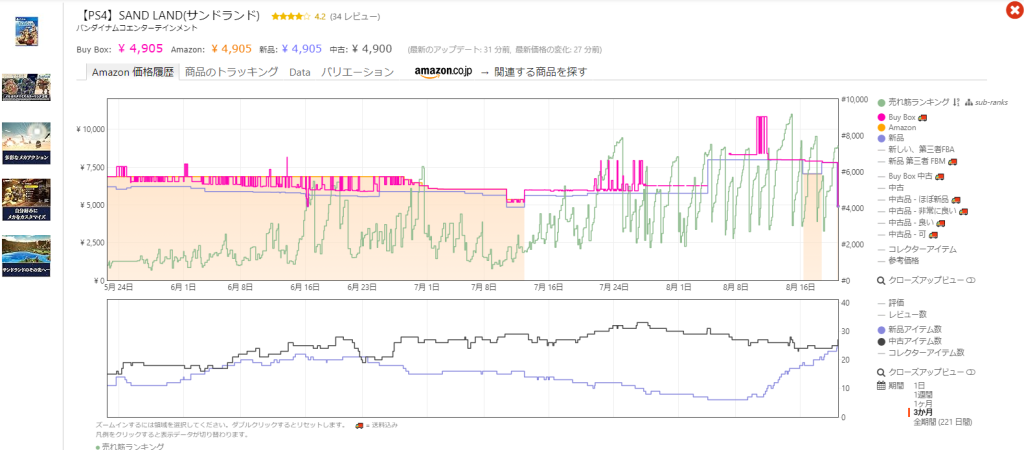Select the 1週間 time range
1024x450 pixels.
coord(926,394)
